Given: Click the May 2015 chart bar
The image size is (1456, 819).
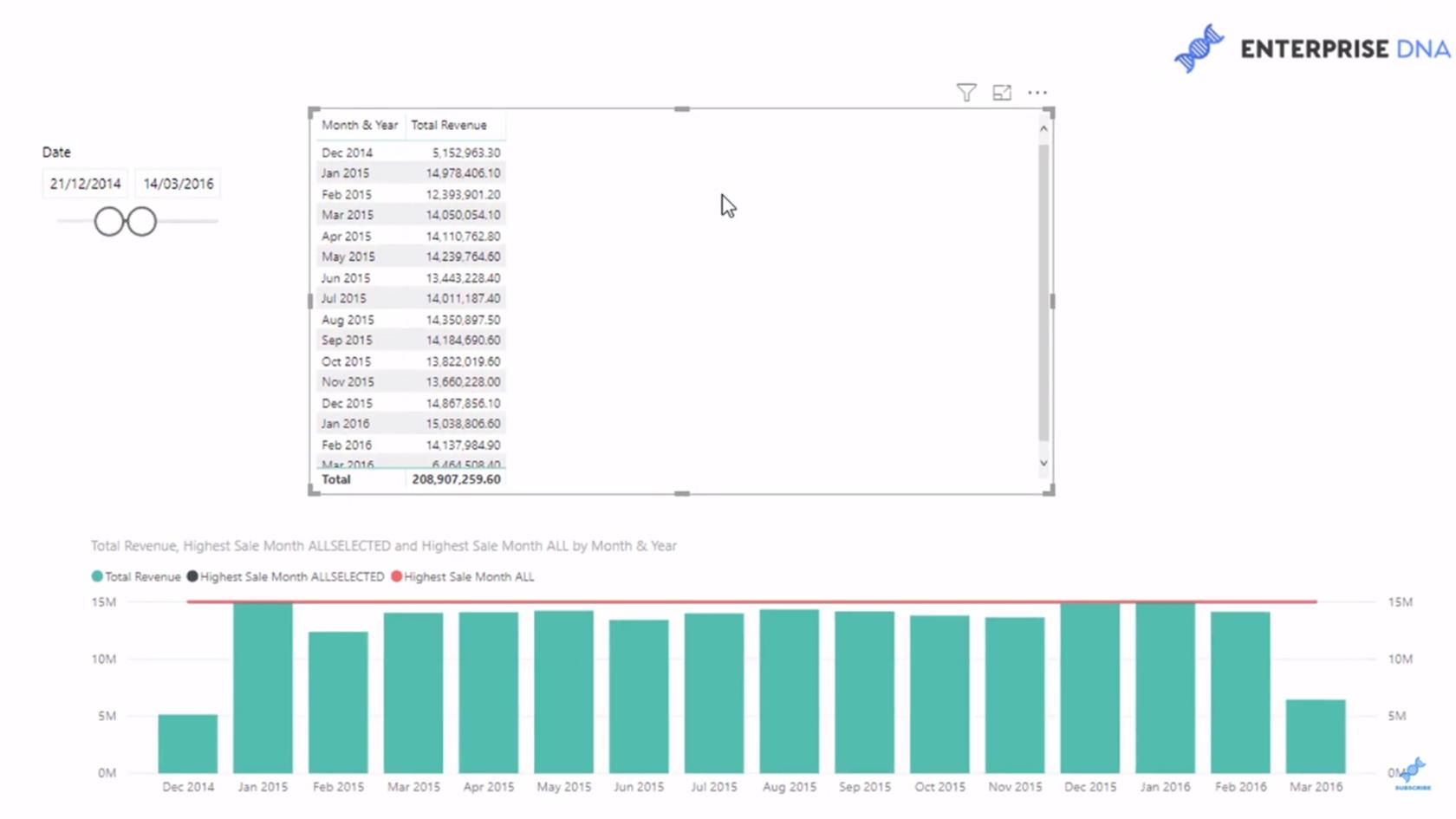Looking at the screenshot, I should [x=564, y=692].
